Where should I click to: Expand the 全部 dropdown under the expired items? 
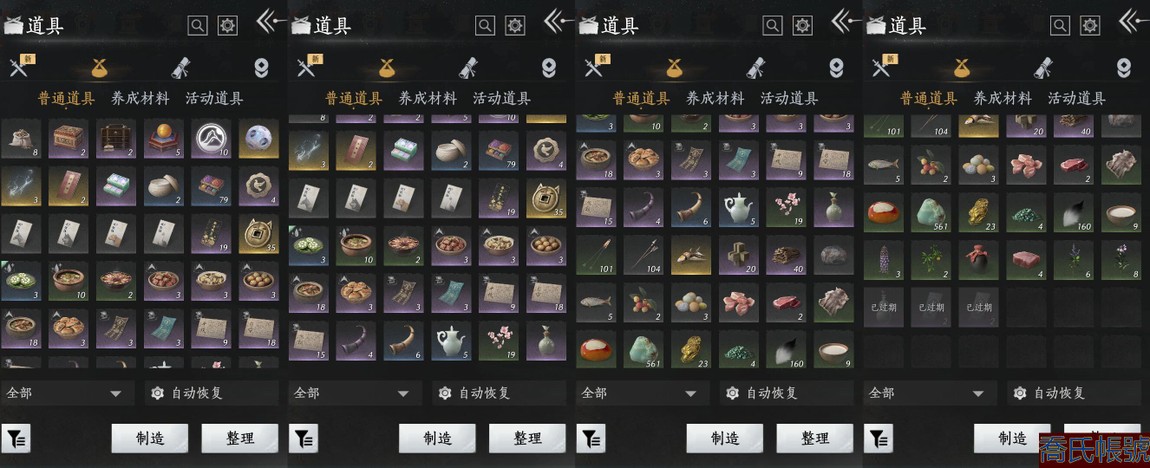[x=930, y=393]
